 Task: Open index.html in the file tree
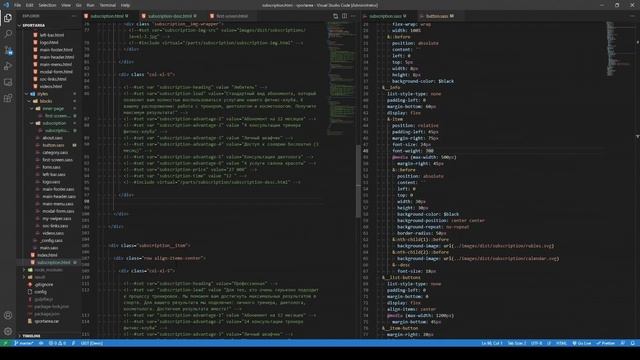click(47, 256)
